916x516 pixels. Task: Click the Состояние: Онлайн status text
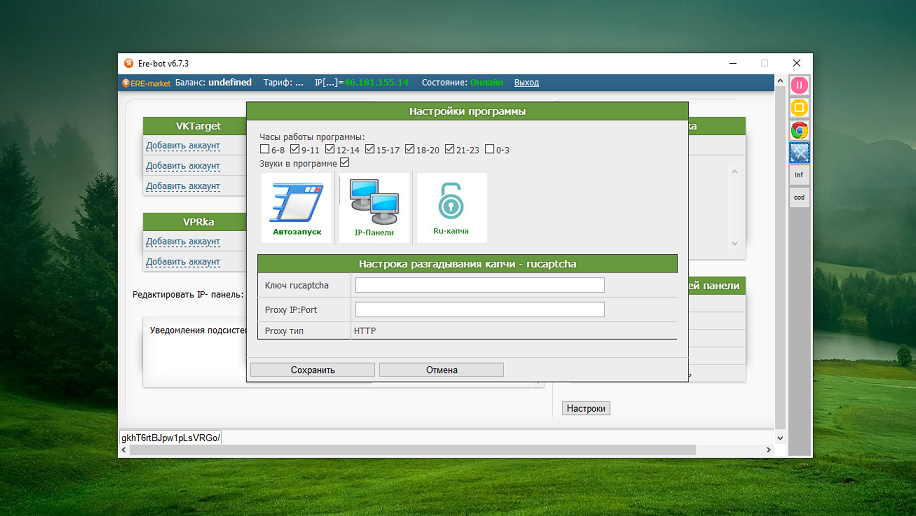click(x=462, y=82)
